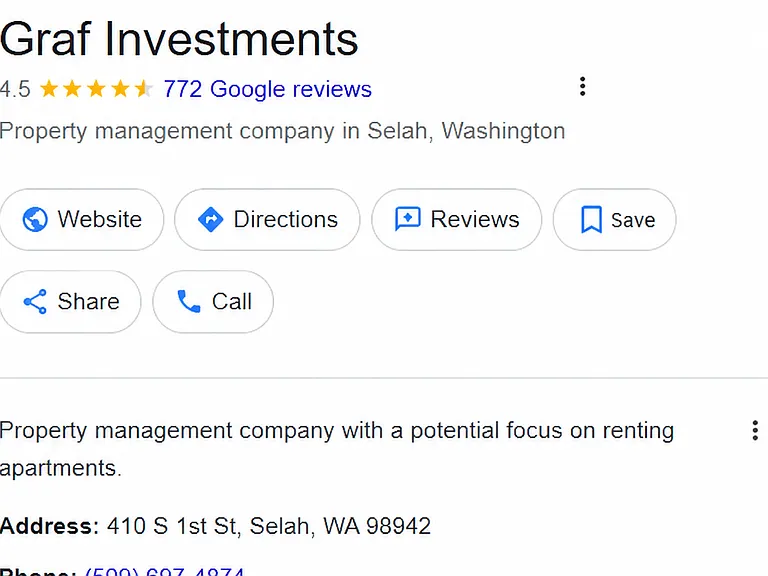The width and height of the screenshot is (768, 576).
Task: Open the 772 Google reviews link
Action: coord(267,89)
